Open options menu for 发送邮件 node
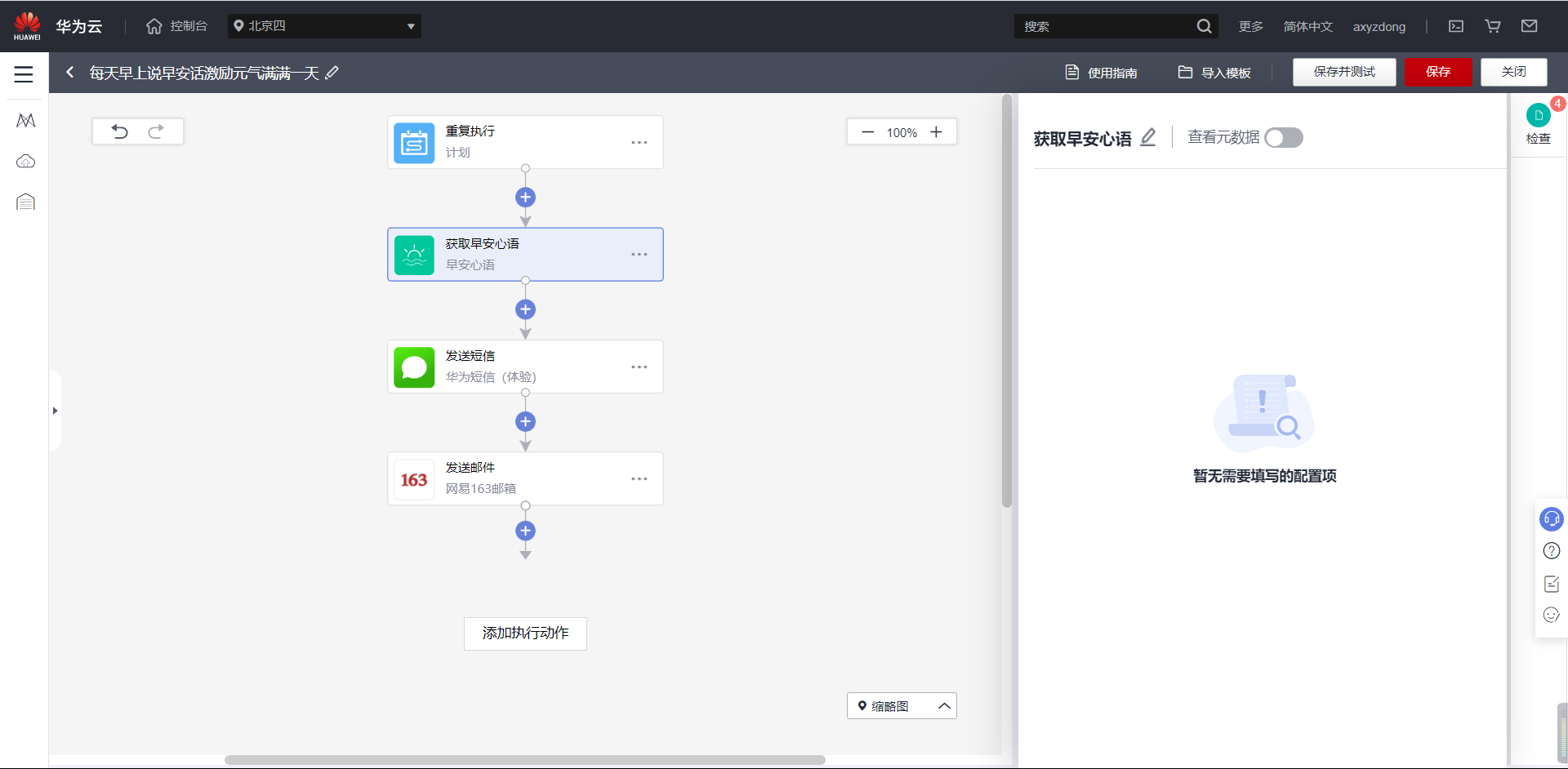Viewport: 1568px width, 769px height. click(639, 479)
